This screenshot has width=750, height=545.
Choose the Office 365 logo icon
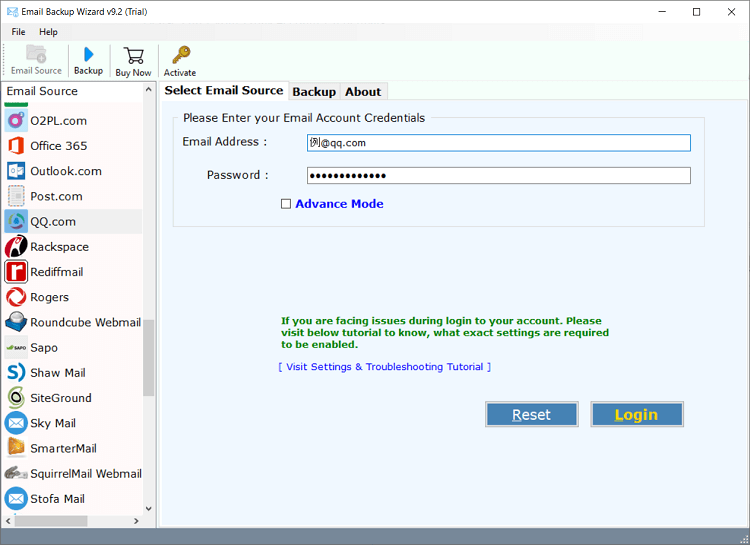pyautogui.click(x=16, y=145)
